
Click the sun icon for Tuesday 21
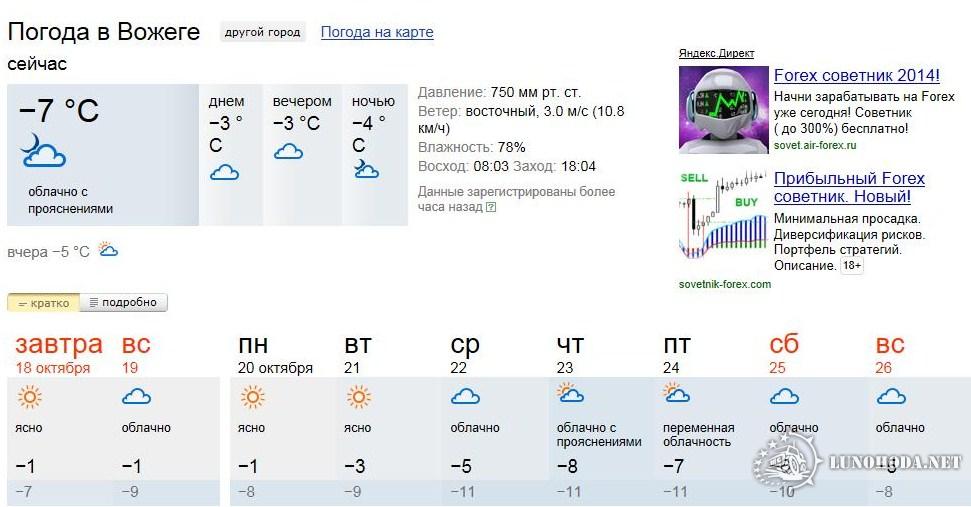[359, 397]
